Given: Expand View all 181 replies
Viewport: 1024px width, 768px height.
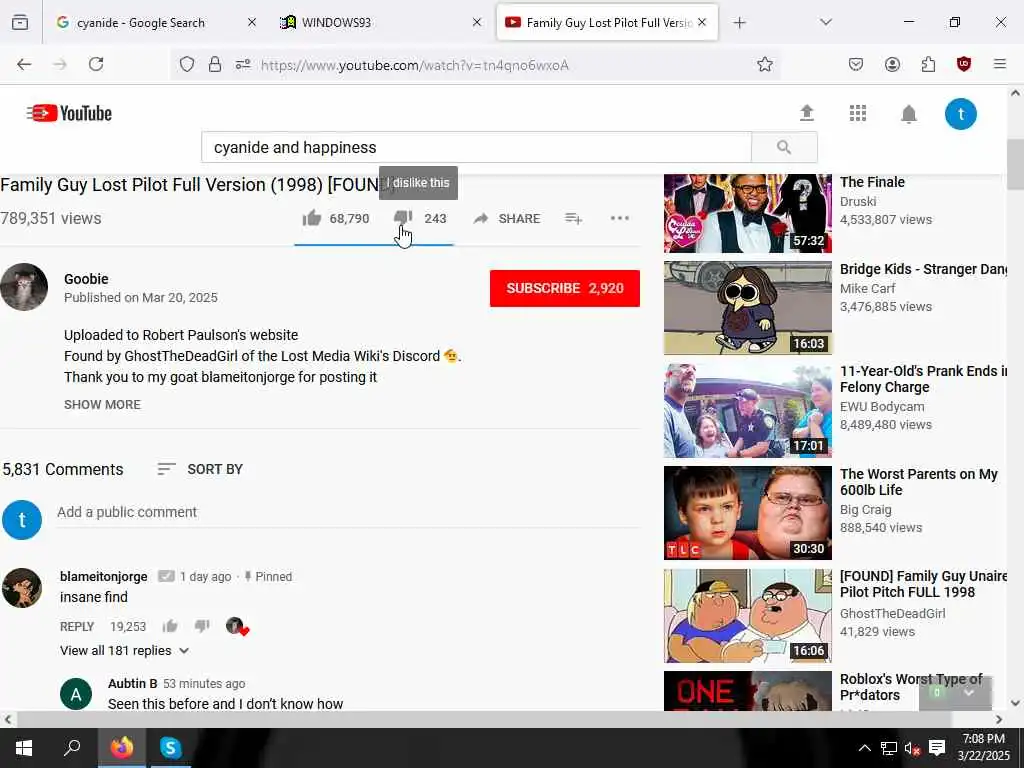Looking at the screenshot, I should pyautogui.click(x=124, y=650).
